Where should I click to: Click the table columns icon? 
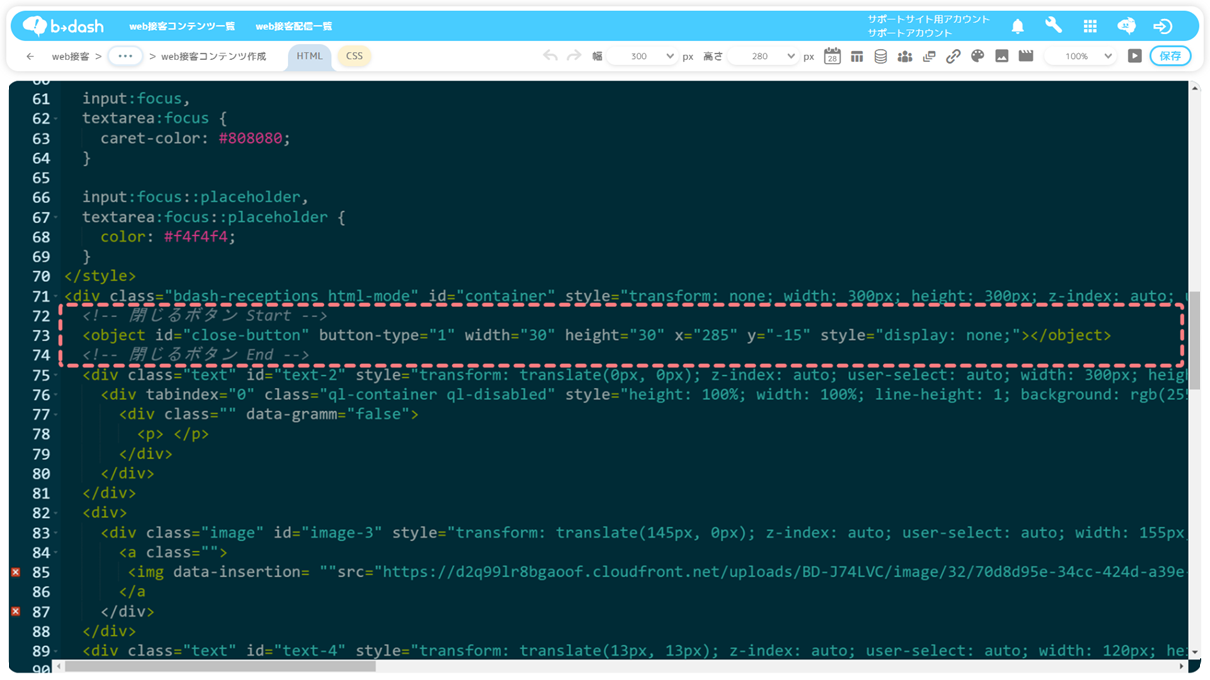pos(857,56)
